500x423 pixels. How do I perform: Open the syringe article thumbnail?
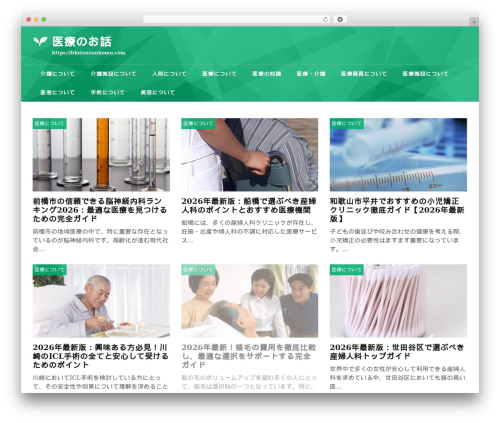click(x=398, y=155)
